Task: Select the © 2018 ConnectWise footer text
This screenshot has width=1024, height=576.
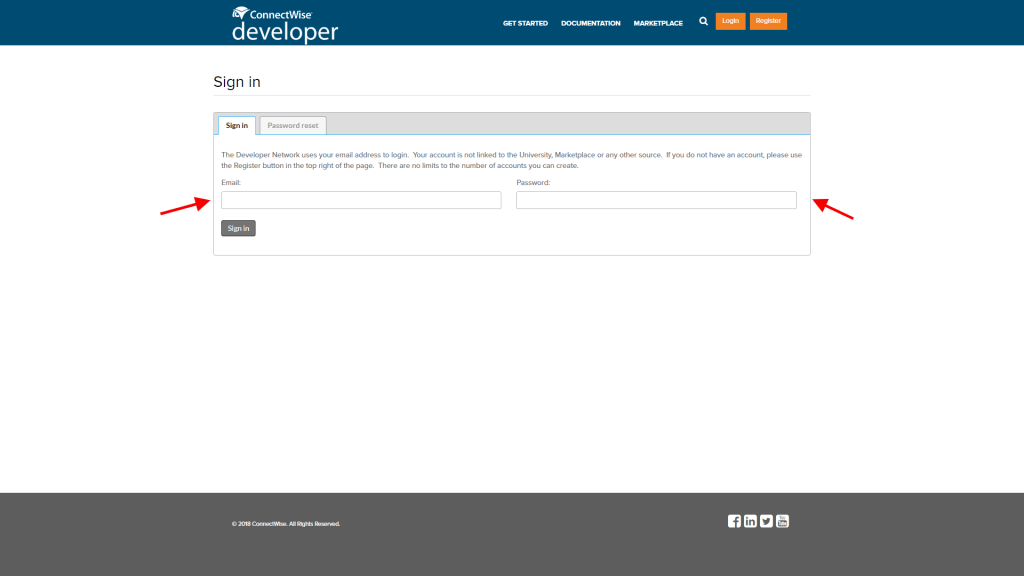Action: 285,523
